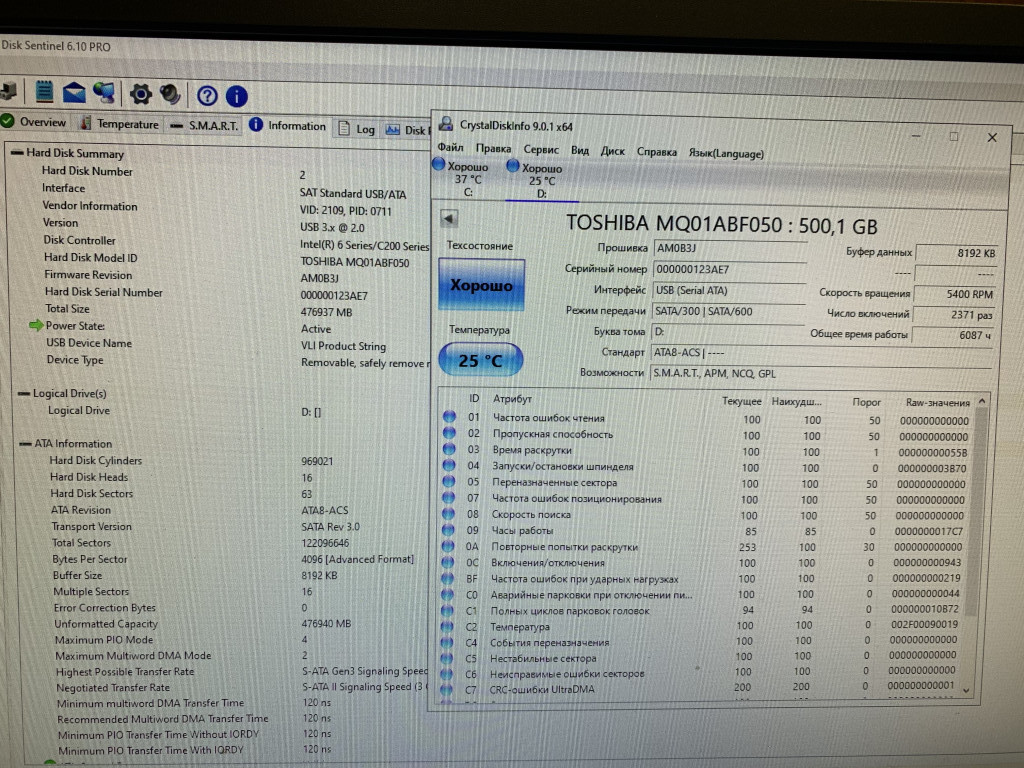Open the Сервис menu

click(x=541, y=150)
